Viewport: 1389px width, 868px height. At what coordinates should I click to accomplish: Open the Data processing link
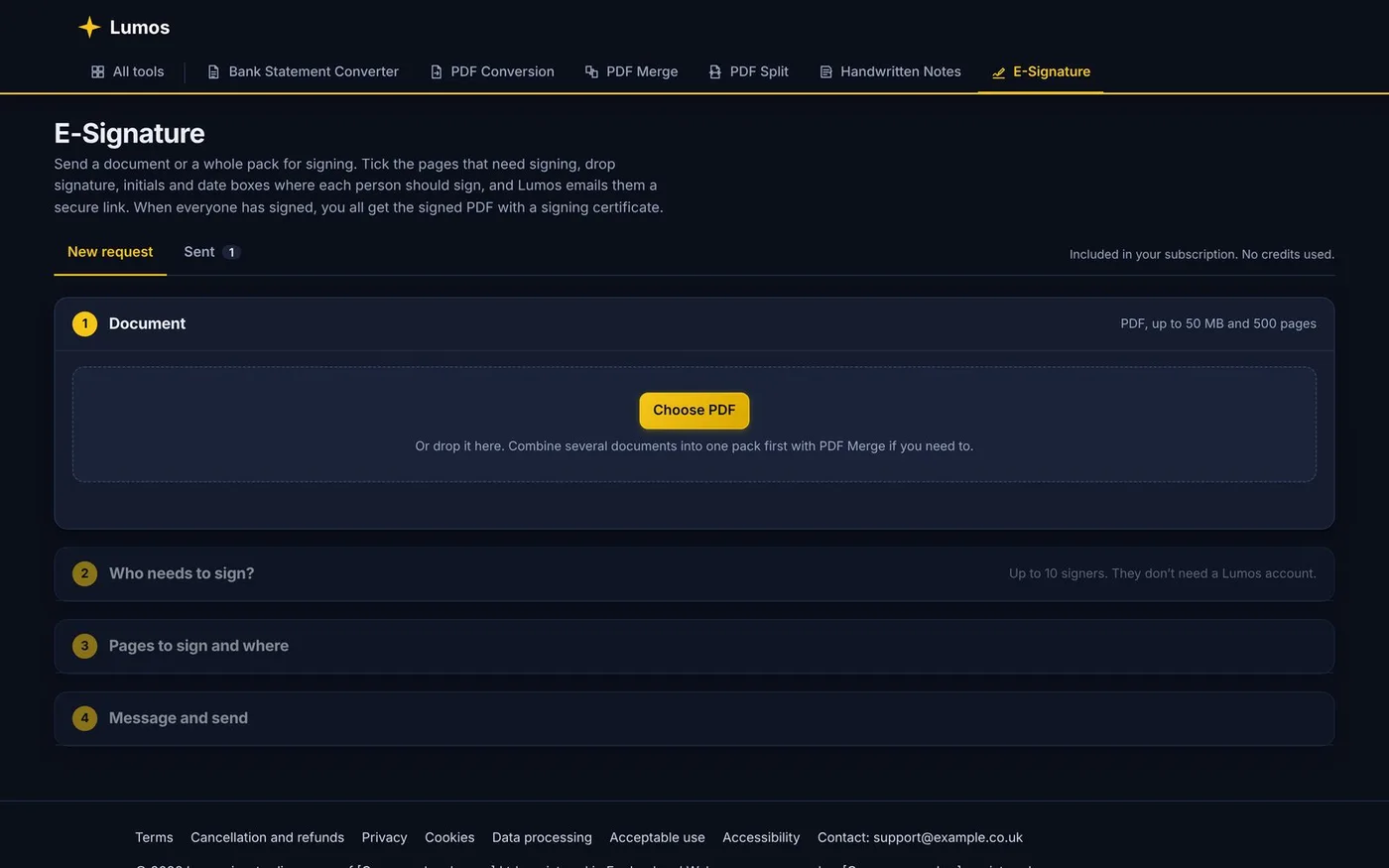[x=542, y=837]
